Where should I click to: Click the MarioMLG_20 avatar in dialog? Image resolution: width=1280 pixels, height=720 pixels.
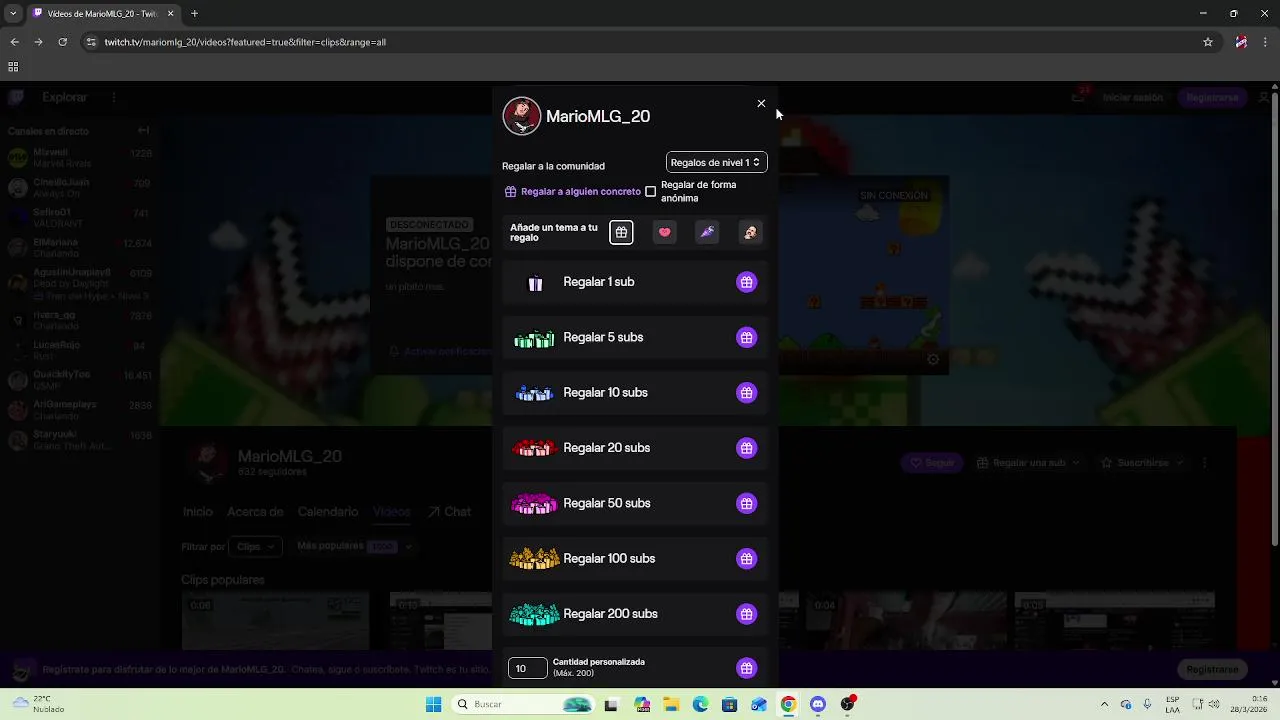[x=522, y=116]
